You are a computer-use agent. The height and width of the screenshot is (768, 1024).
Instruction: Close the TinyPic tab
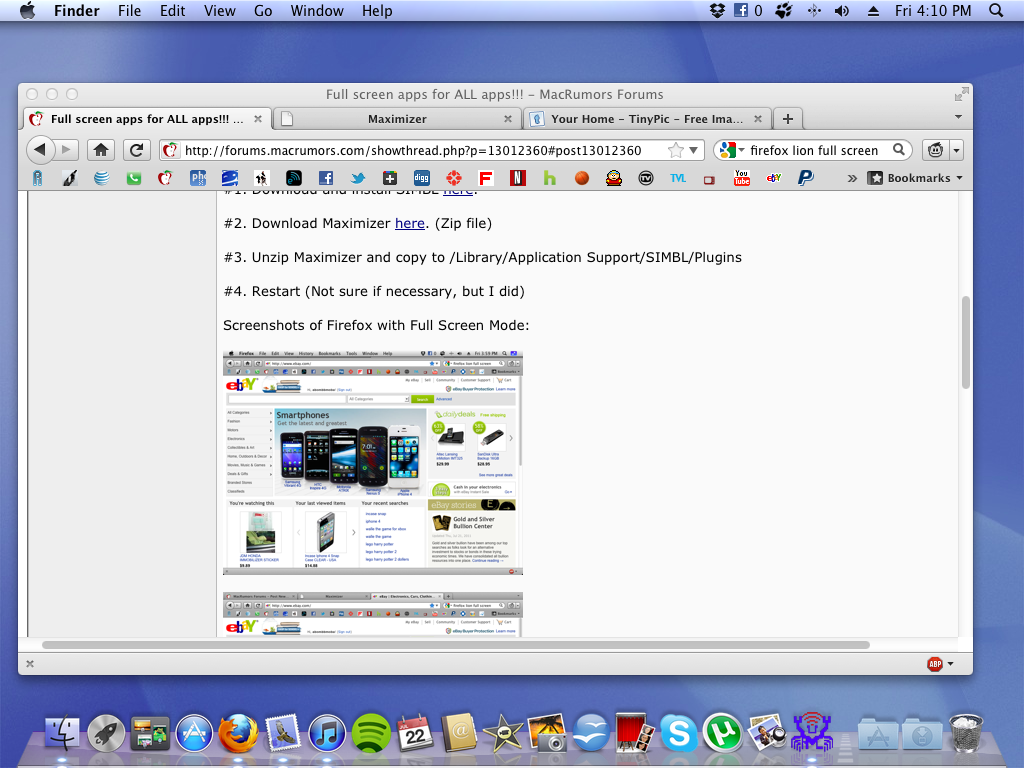[758, 119]
